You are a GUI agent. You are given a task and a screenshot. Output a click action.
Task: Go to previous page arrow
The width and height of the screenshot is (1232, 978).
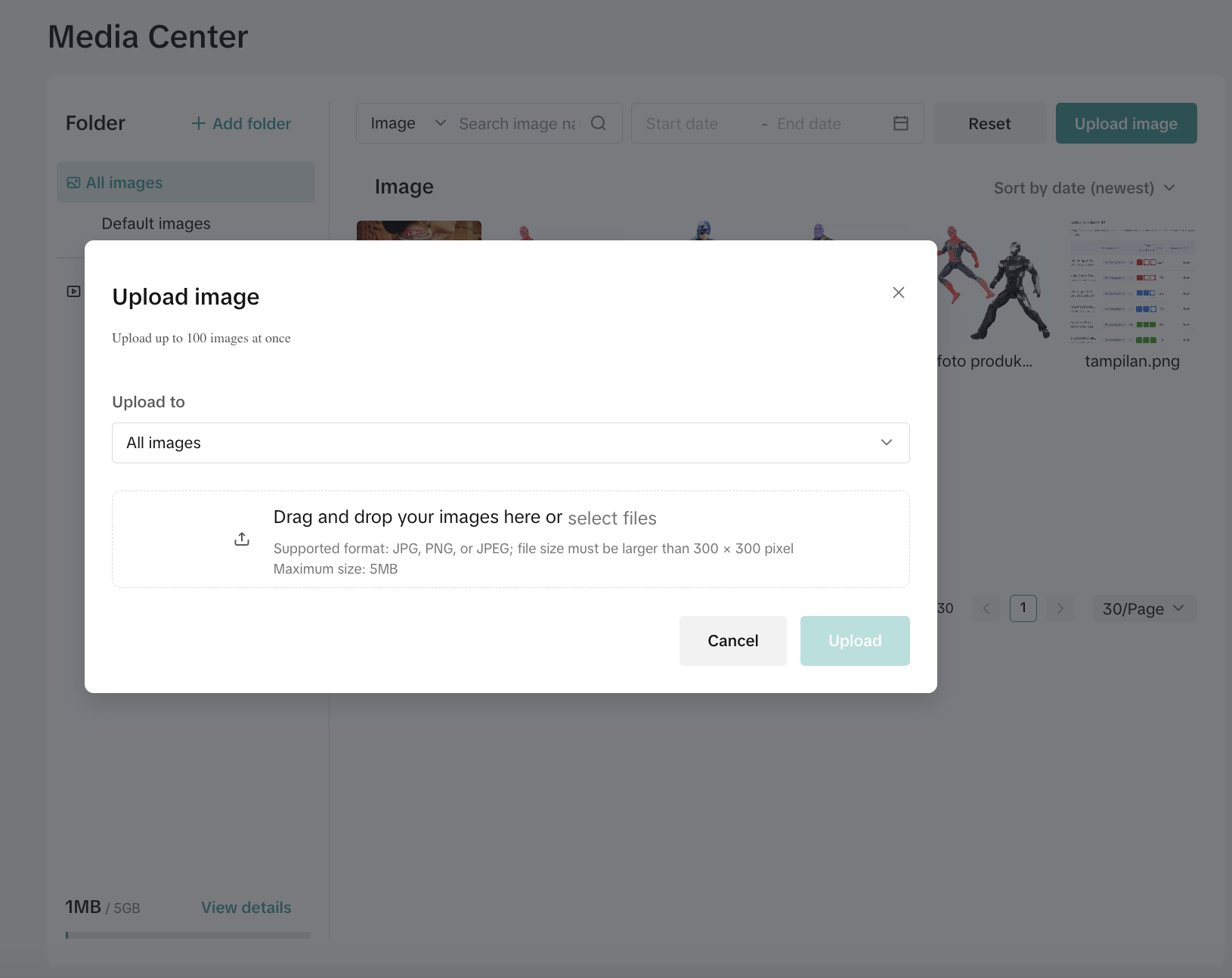pos(986,608)
